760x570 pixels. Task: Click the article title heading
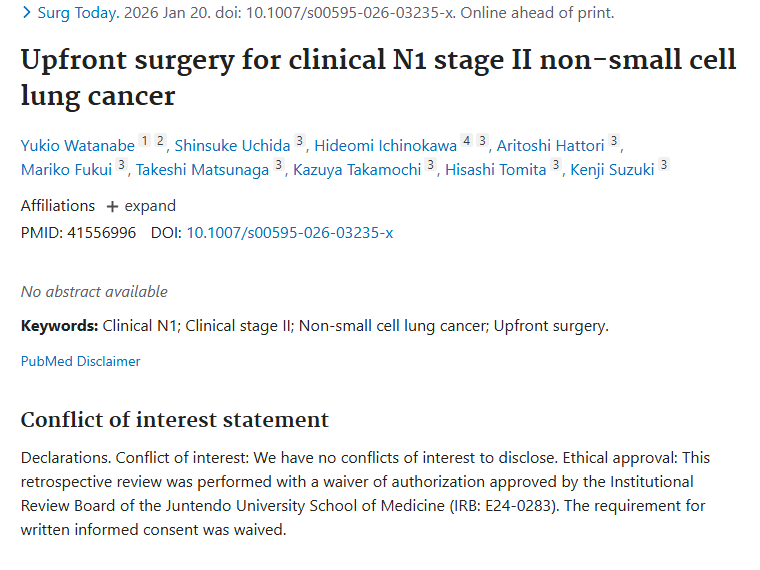pos(378,77)
